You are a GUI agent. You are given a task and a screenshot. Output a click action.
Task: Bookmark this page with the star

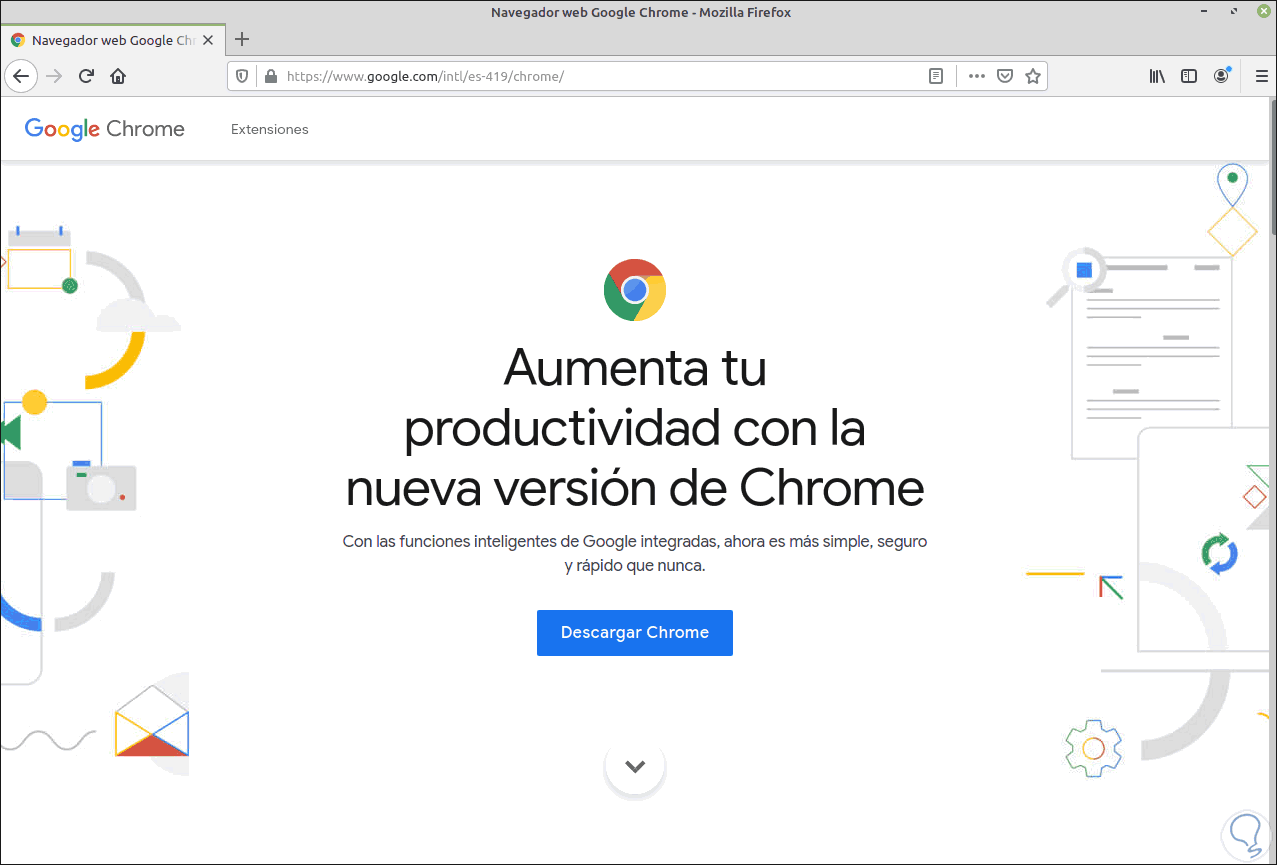pyautogui.click(x=1033, y=76)
